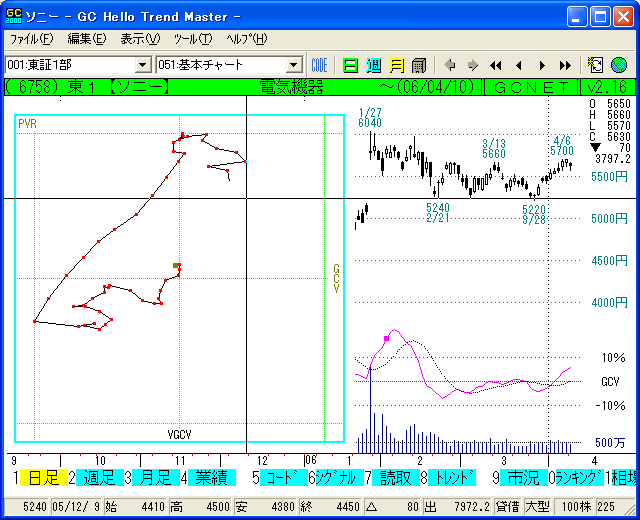Open the 表示(V) menu

[x=140, y=39]
